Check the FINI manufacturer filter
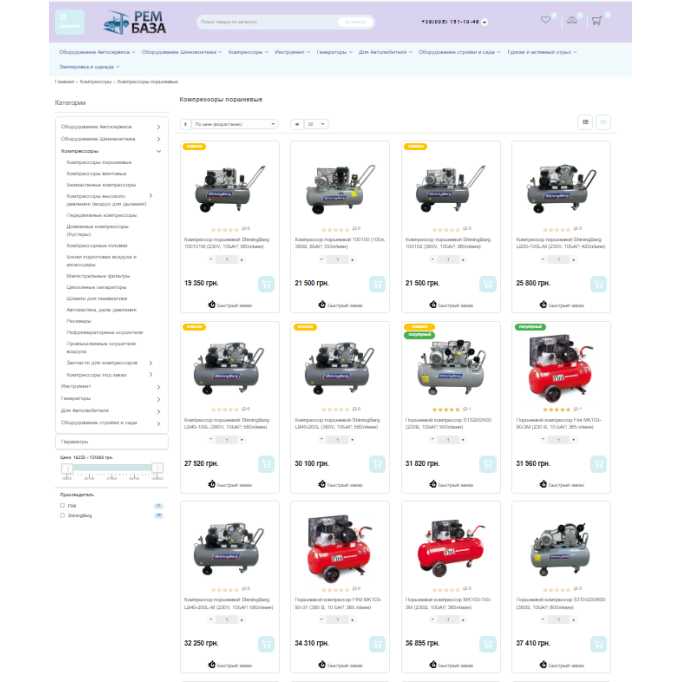This screenshot has width=682, height=682. (x=62, y=506)
